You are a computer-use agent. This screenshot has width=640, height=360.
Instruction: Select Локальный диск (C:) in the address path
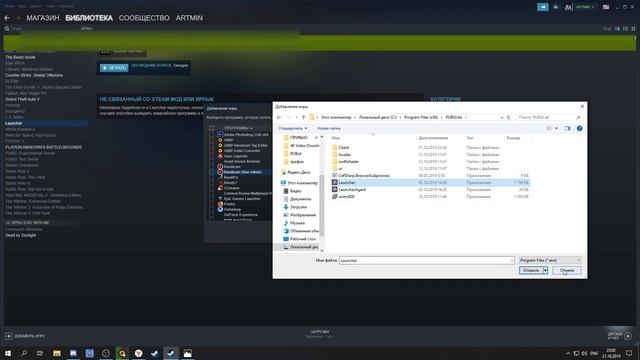(x=378, y=117)
